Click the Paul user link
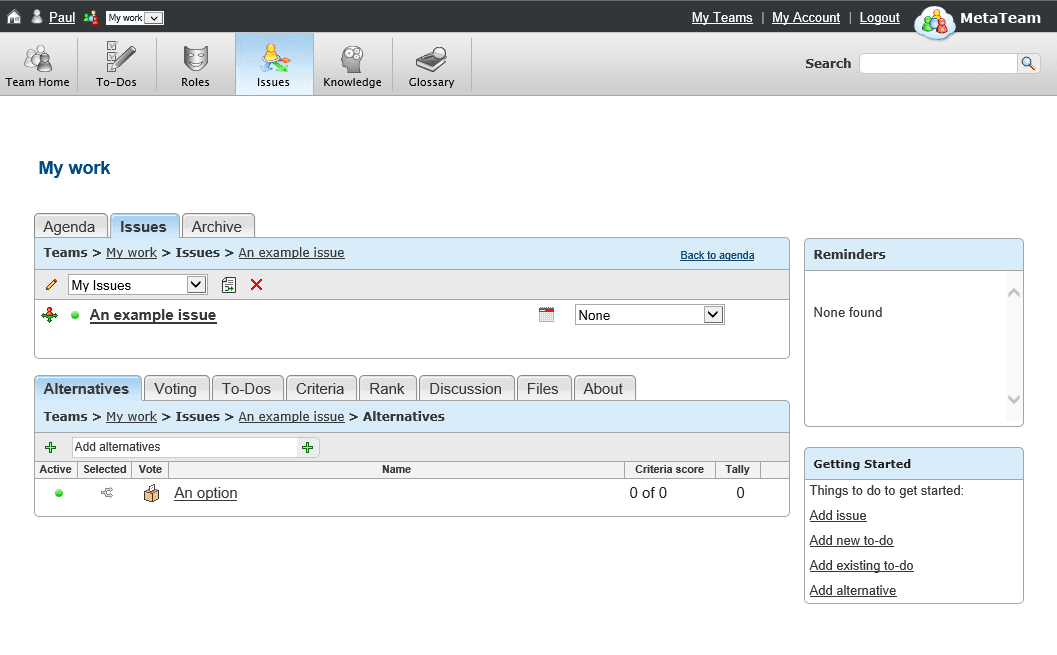The height and width of the screenshot is (655, 1057). click(62, 18)
